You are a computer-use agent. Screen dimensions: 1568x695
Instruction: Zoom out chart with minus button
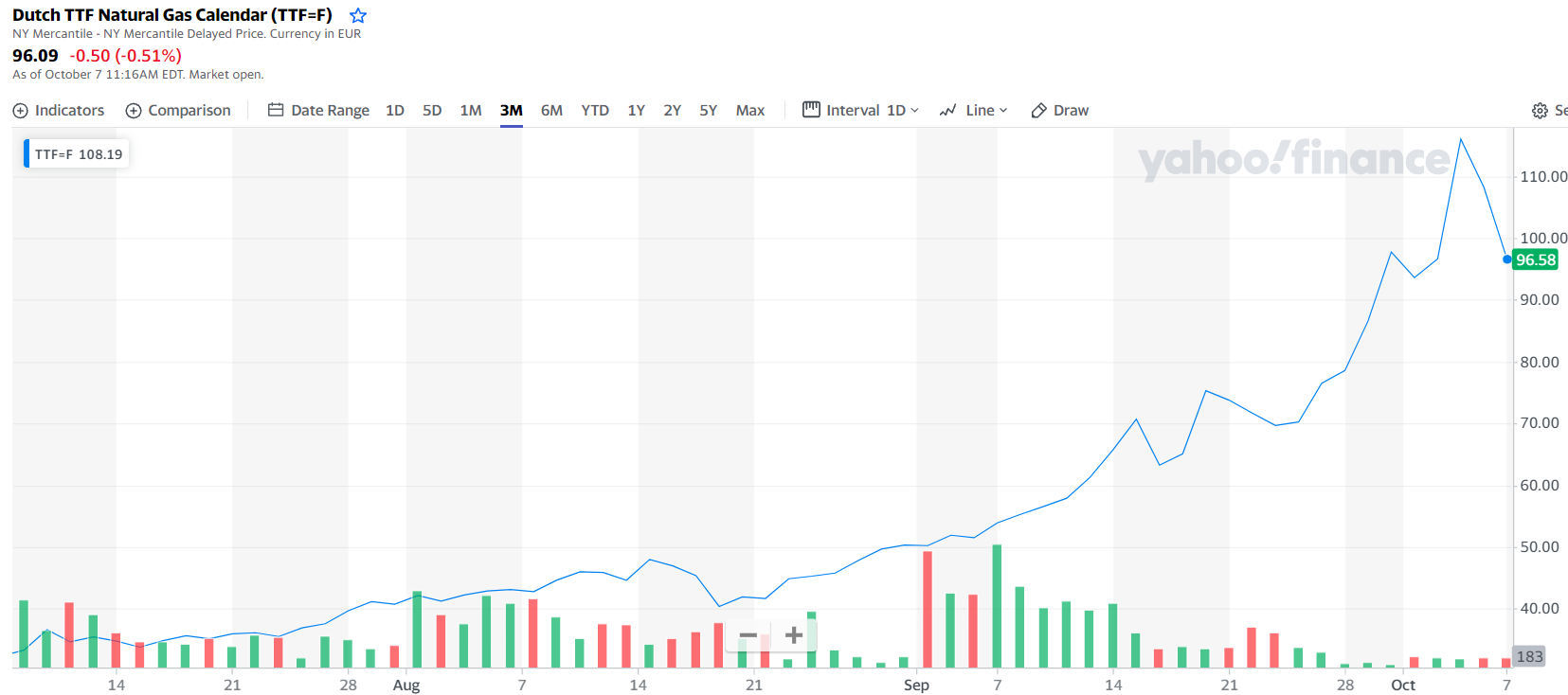point(748,635)
